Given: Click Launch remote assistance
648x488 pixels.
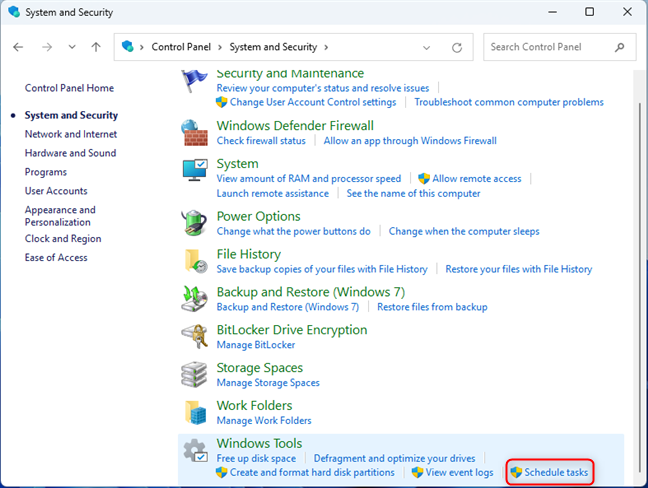Looking at the screenshot, I should 273,193.
